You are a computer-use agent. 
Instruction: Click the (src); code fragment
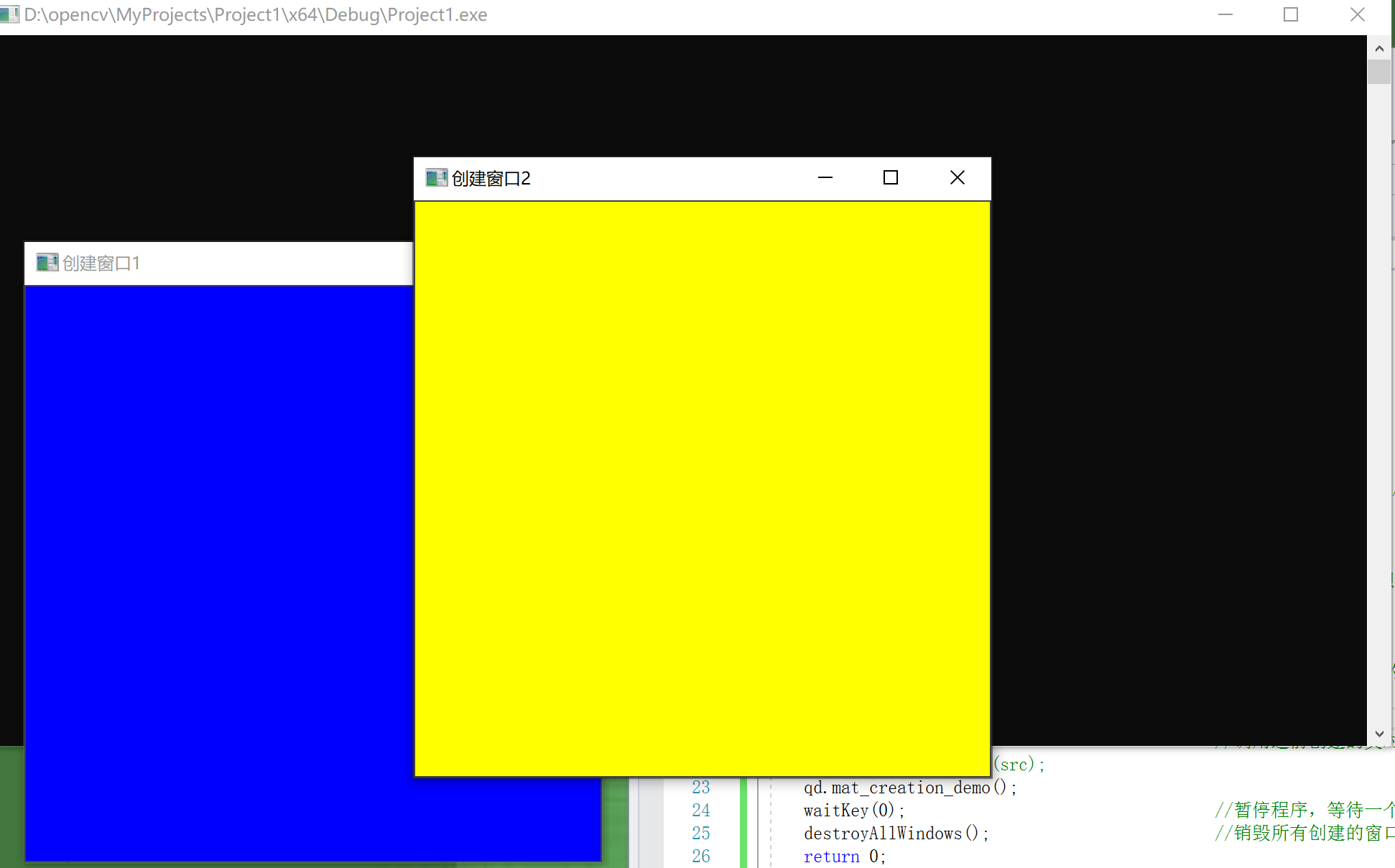click(x=1019, y=765)
